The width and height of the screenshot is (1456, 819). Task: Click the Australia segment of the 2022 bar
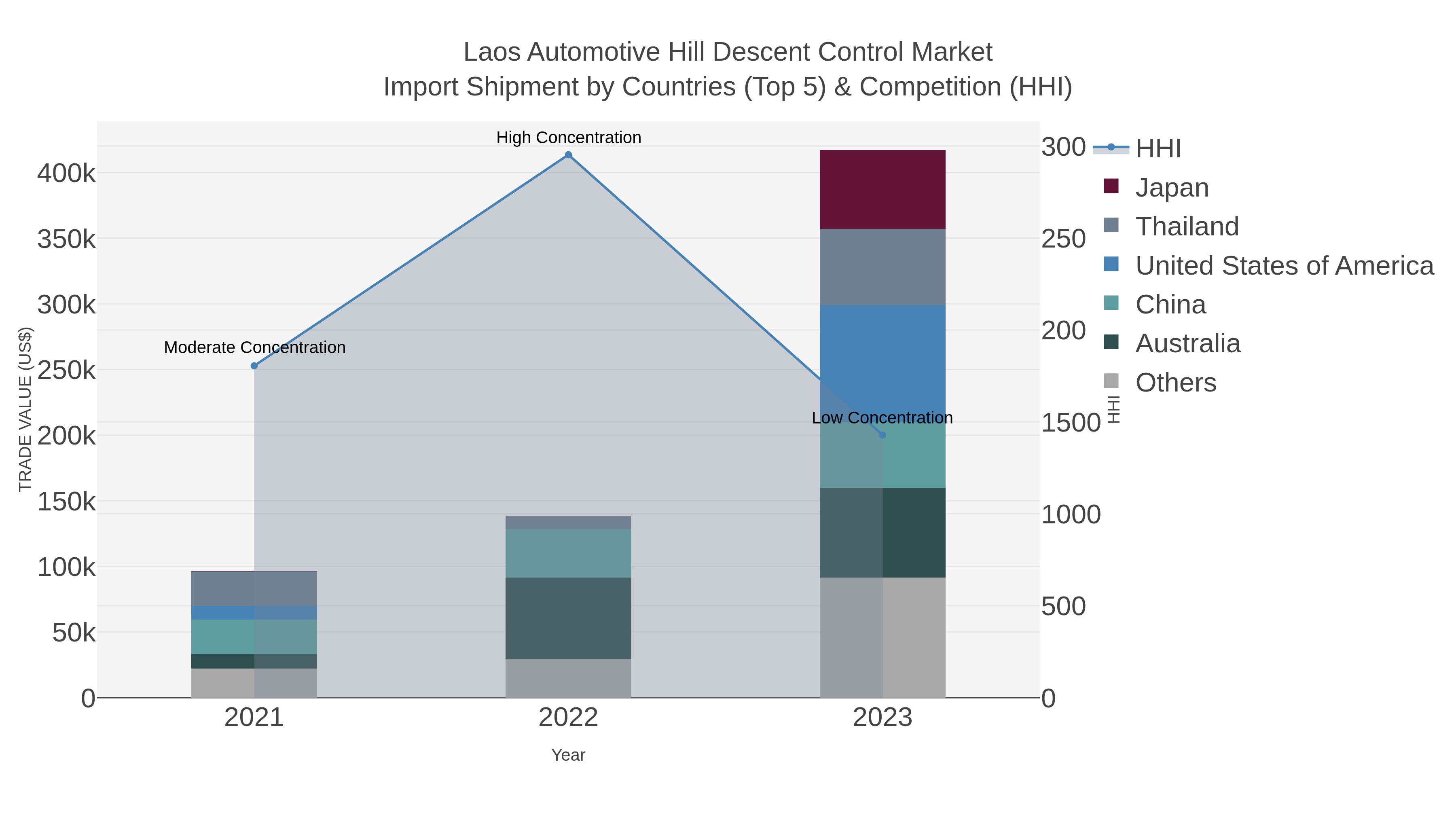(569, 618)
